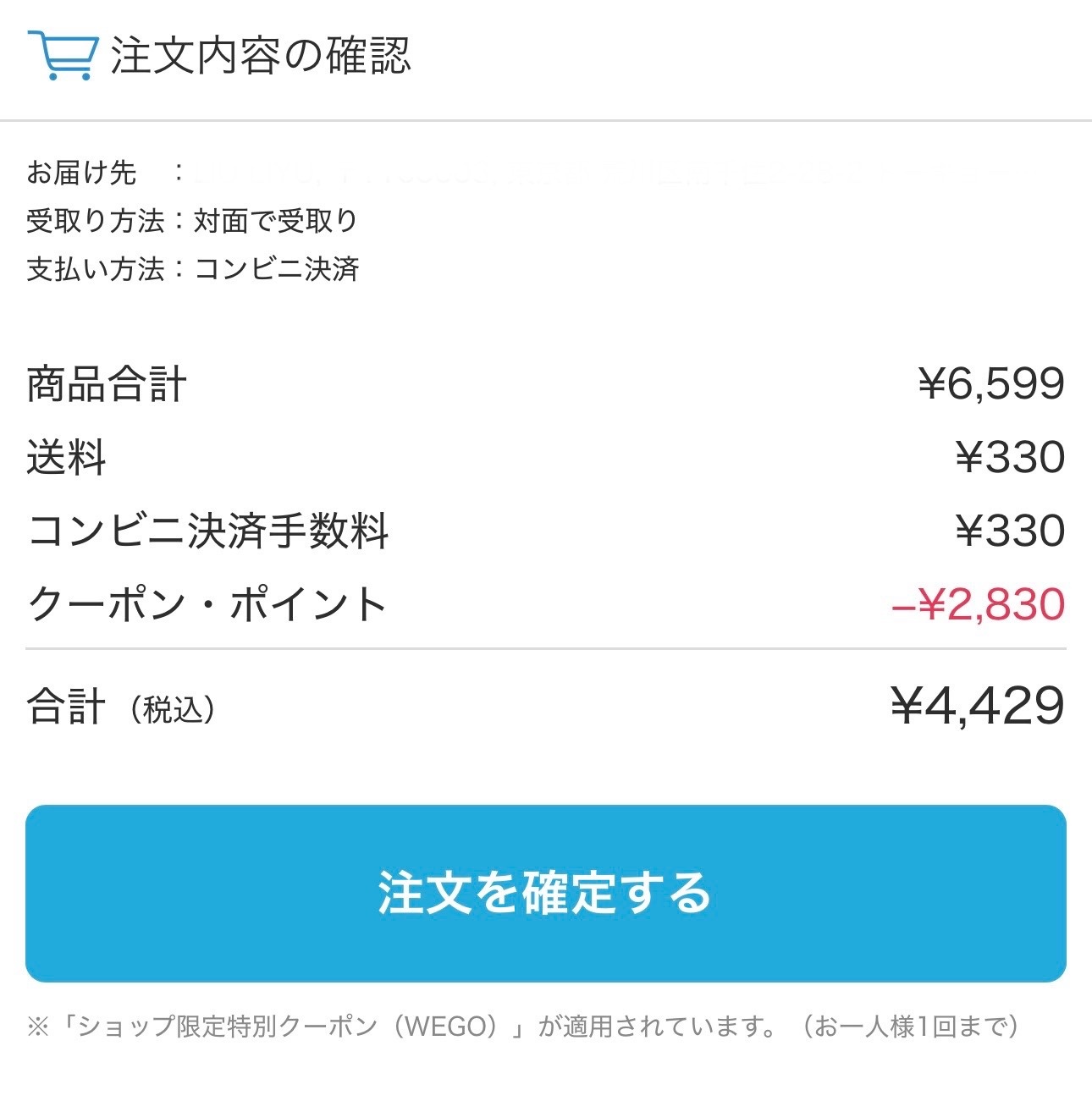
Task: Click the ¥4,429 grand total amount
Action: click(978, 706)
